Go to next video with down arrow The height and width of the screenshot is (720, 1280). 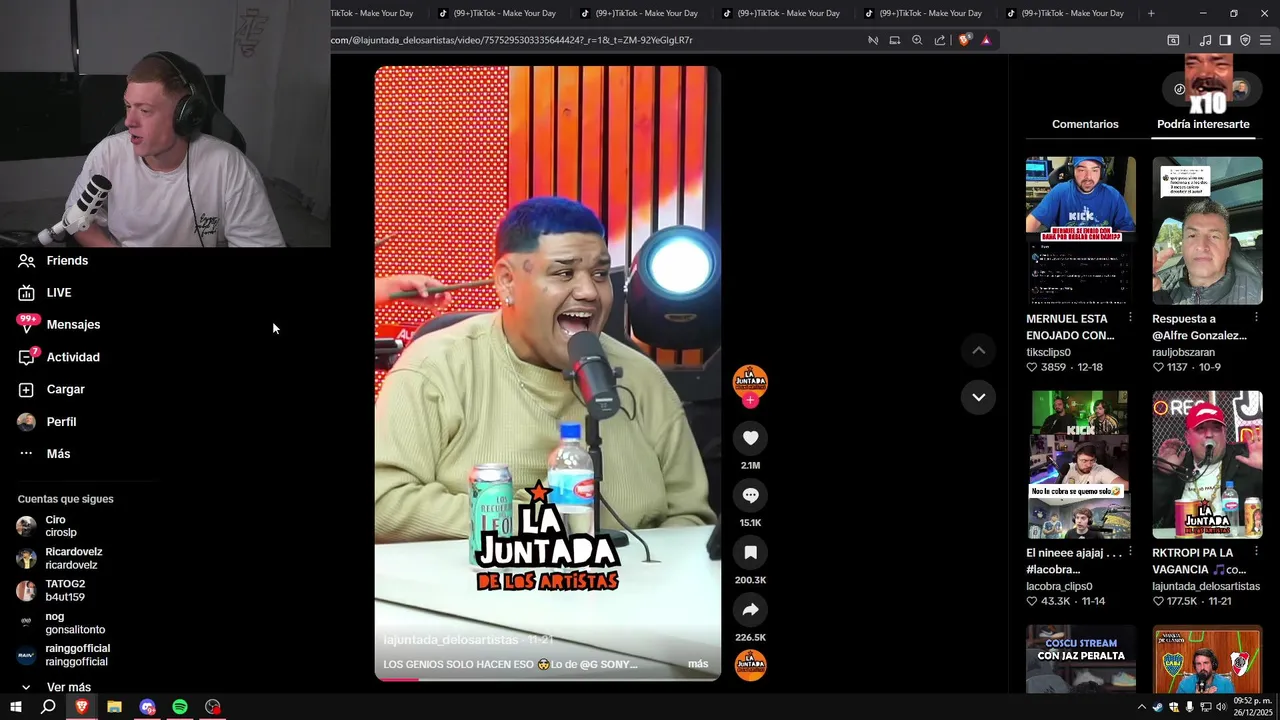click(x=978, y=397)
